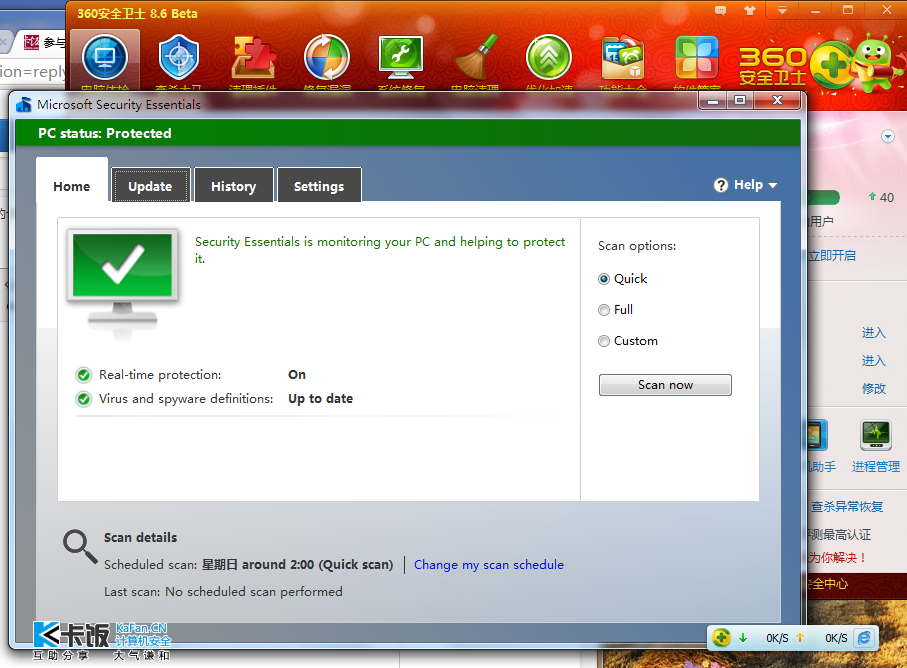
Task: Click the Change my scan schedule link
Action: coord(489,565)
